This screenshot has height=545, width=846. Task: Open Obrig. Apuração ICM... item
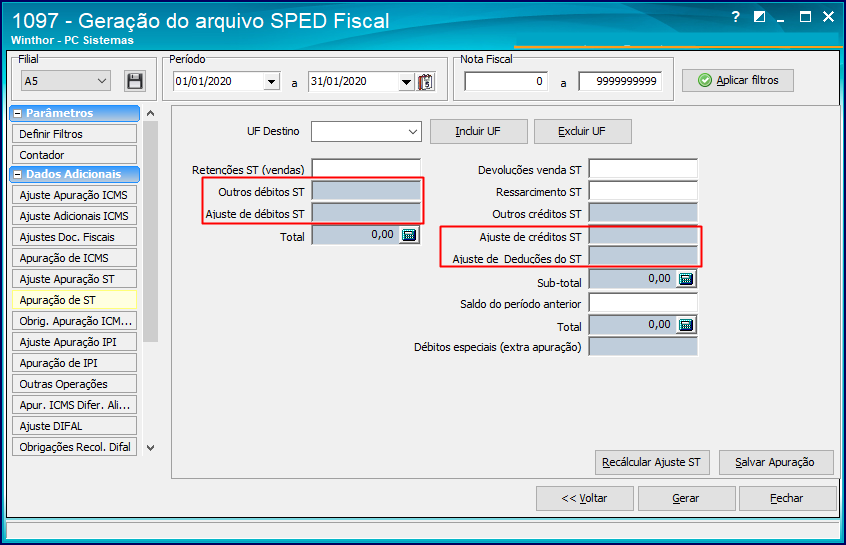[x=74, y=321]
